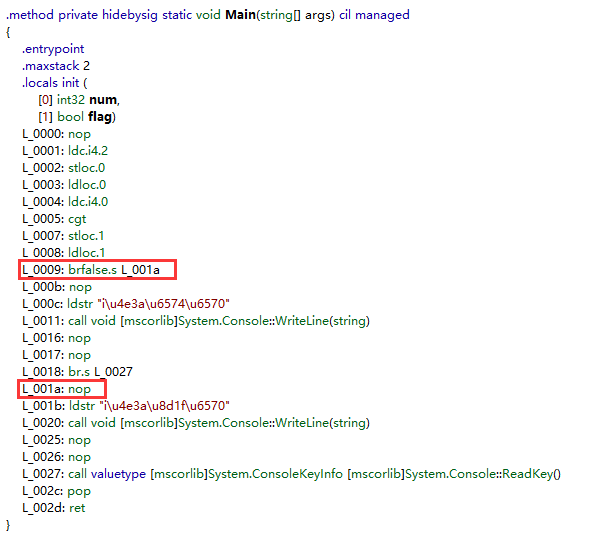Select the .entrypoint directive
The image size is (597, 534).
click(x=53, y=49)
